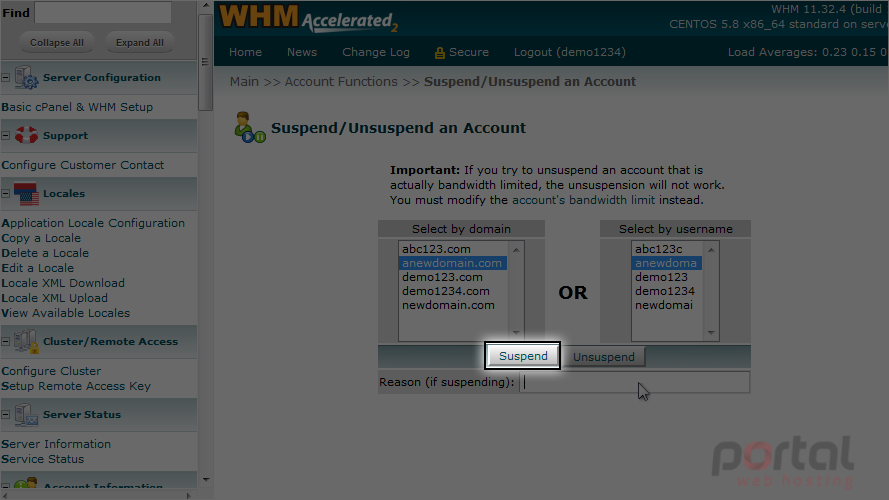
Task: Select demo1234 in the username list
Action: [x=667, y=291]
